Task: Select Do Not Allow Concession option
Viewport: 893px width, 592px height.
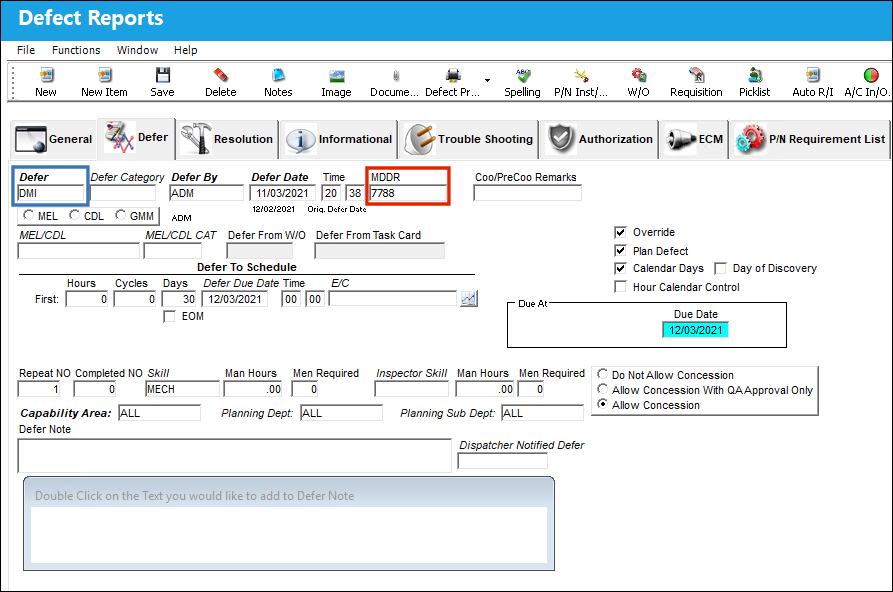Action: pos(603,374)
